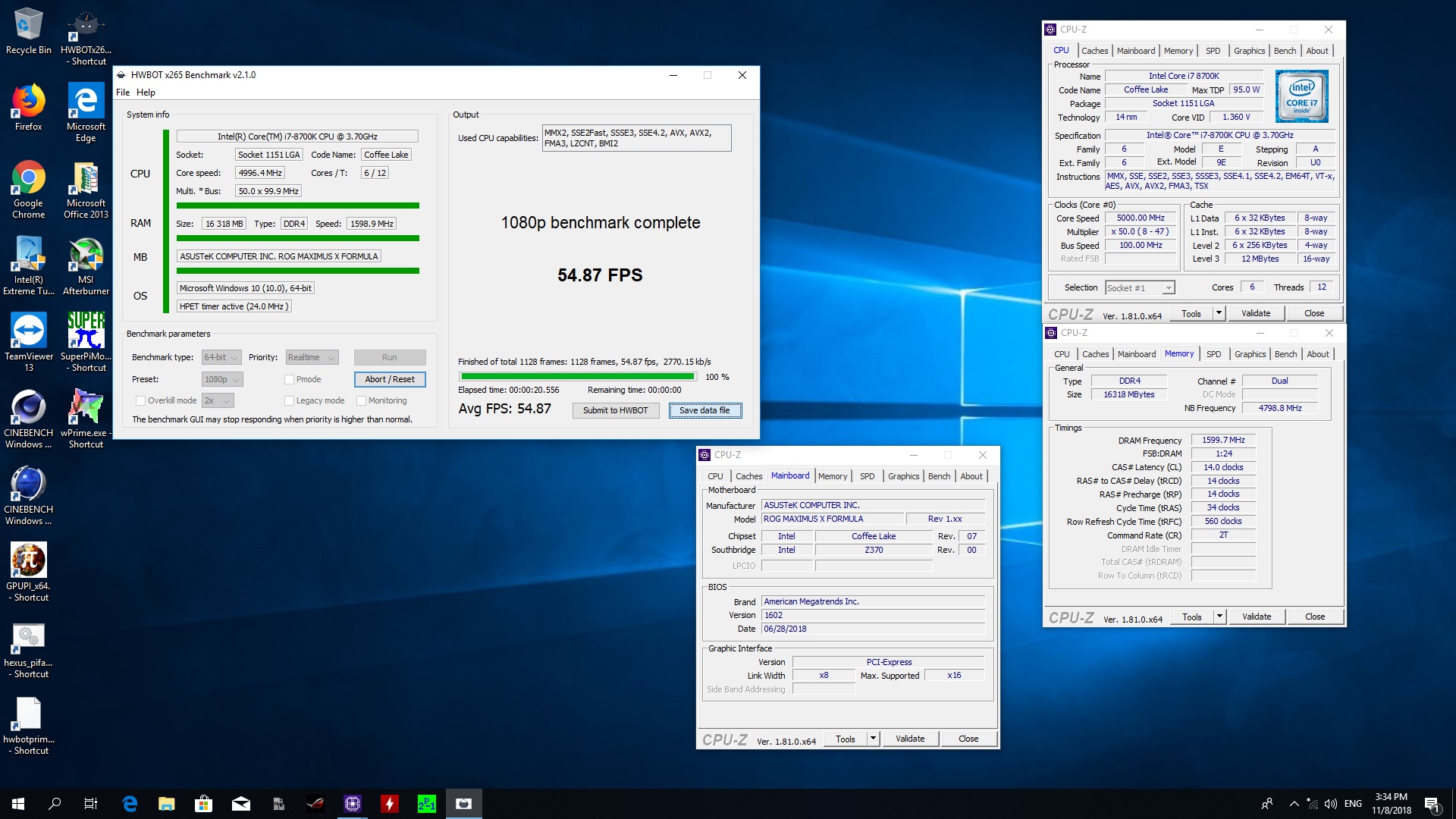Viewport: 1456px width, 819px height.
Task: Switch to CPU-Z in the taskbar
Action: (x=353, y=804)
